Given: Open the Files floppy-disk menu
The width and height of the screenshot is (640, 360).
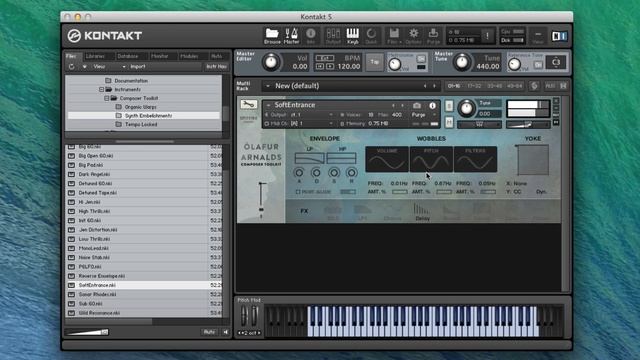Looking at the screenshot, I should coord(394,36).
